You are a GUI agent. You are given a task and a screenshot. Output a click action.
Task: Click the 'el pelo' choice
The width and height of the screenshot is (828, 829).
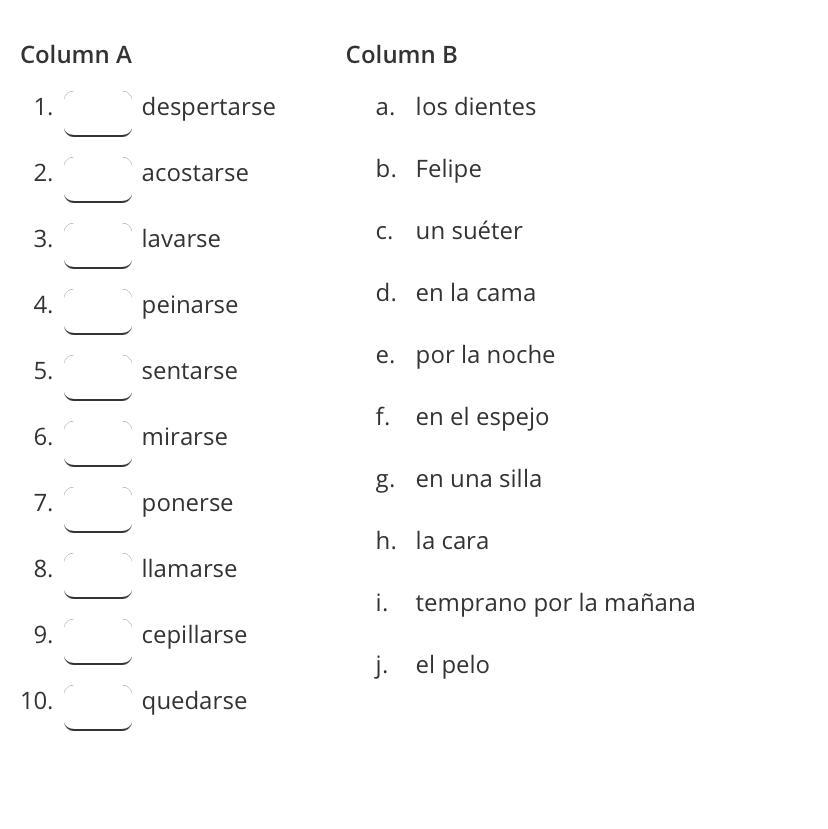452,665
